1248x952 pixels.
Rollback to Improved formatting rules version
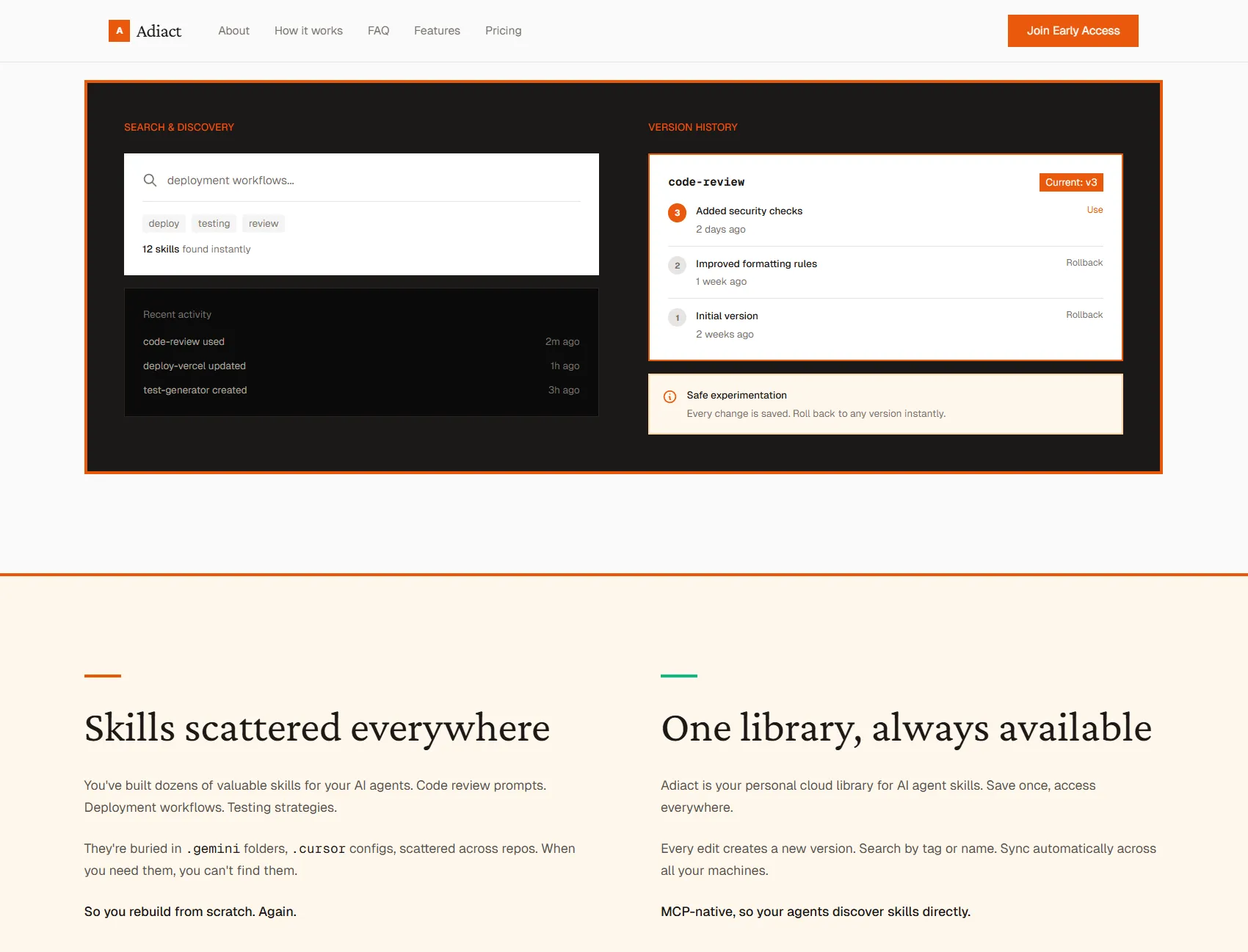point(1084,263)
